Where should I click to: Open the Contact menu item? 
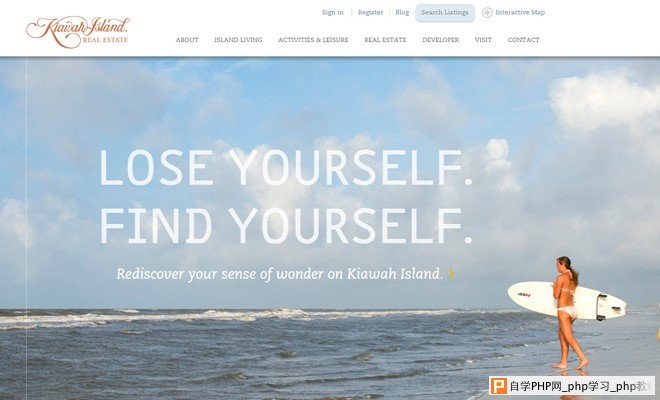tap(523, 40)
